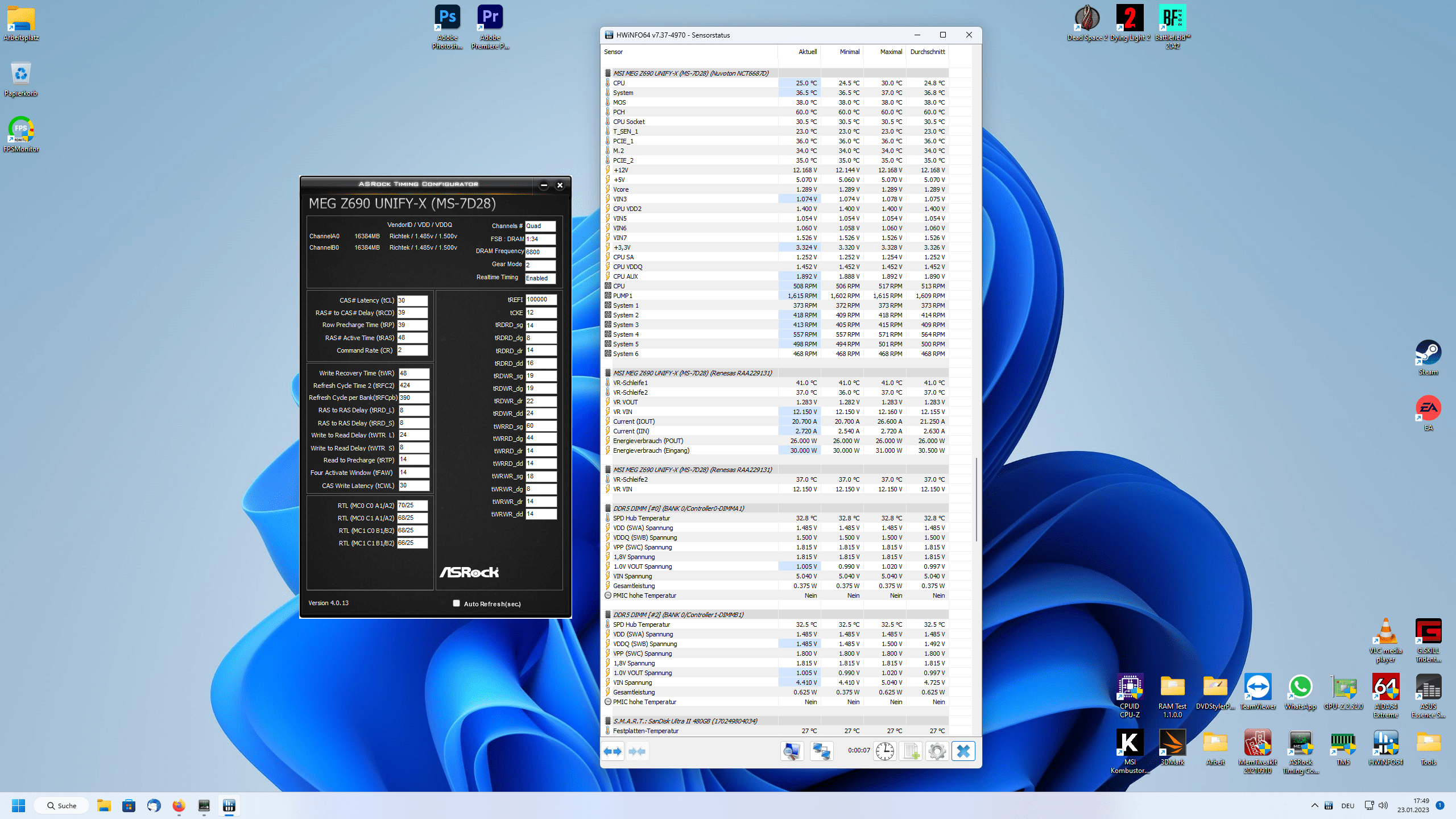1456x819 pixels.
Task: Open AIDA64 Extreme desktop icon
Action: tap(1385, 696)
